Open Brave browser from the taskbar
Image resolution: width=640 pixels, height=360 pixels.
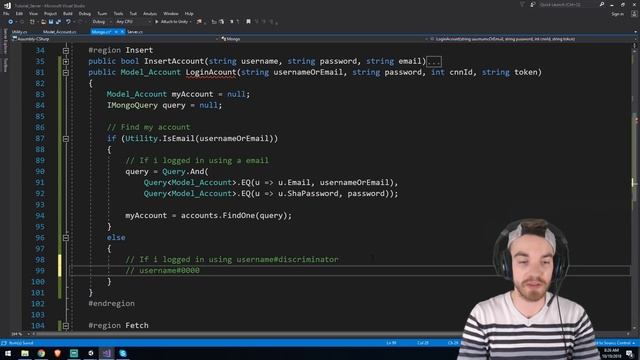click(58, 353)
